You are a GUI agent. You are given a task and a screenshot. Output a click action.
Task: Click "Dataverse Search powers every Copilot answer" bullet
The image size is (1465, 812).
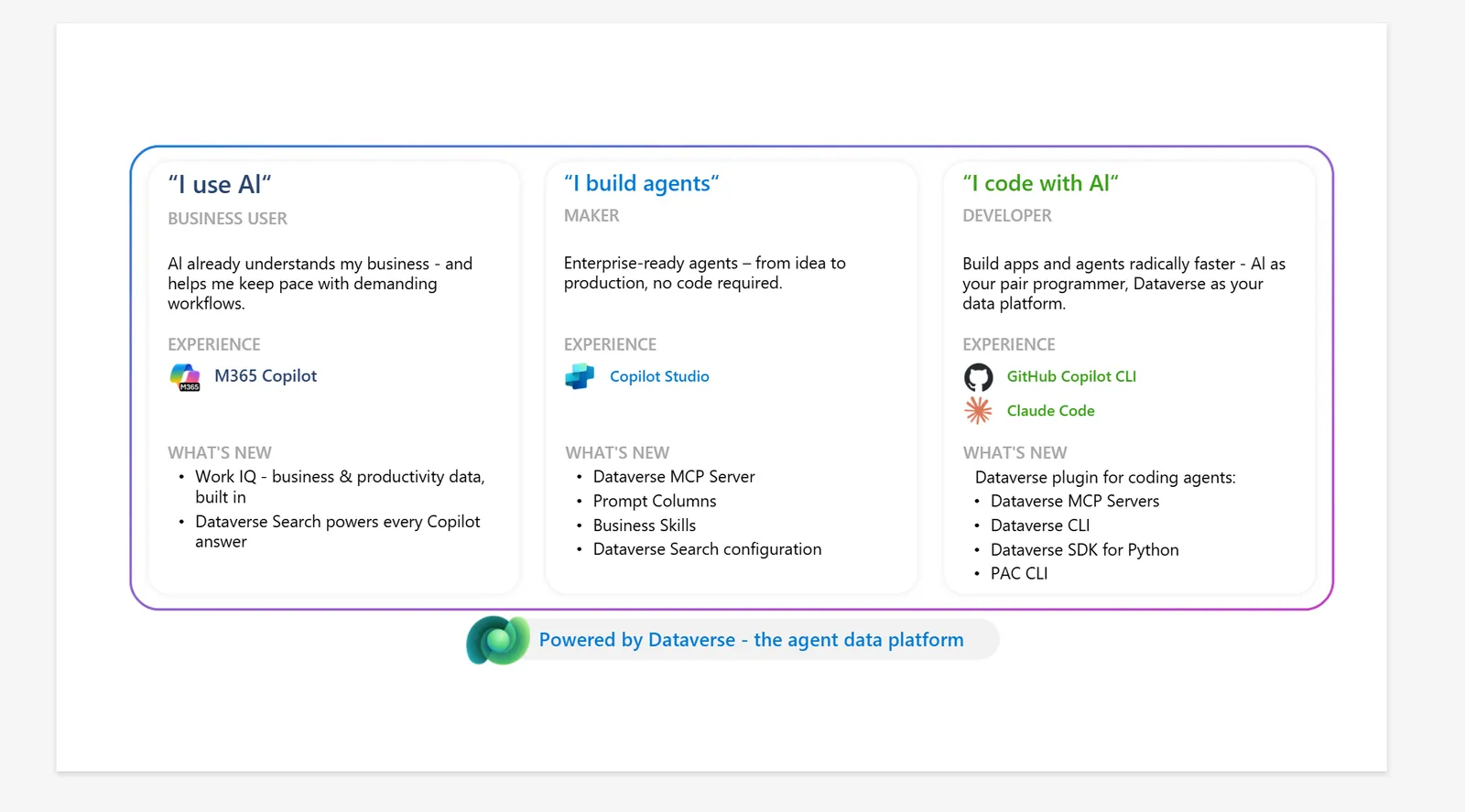(338, 532)
